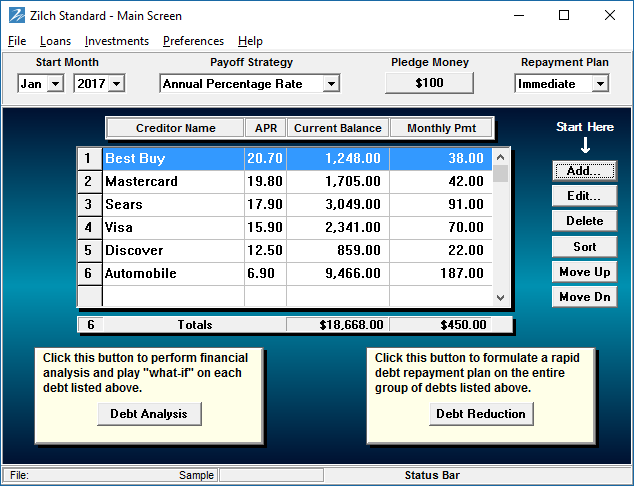
Task: Click the APR column header
Action: (x=266, y=128)
